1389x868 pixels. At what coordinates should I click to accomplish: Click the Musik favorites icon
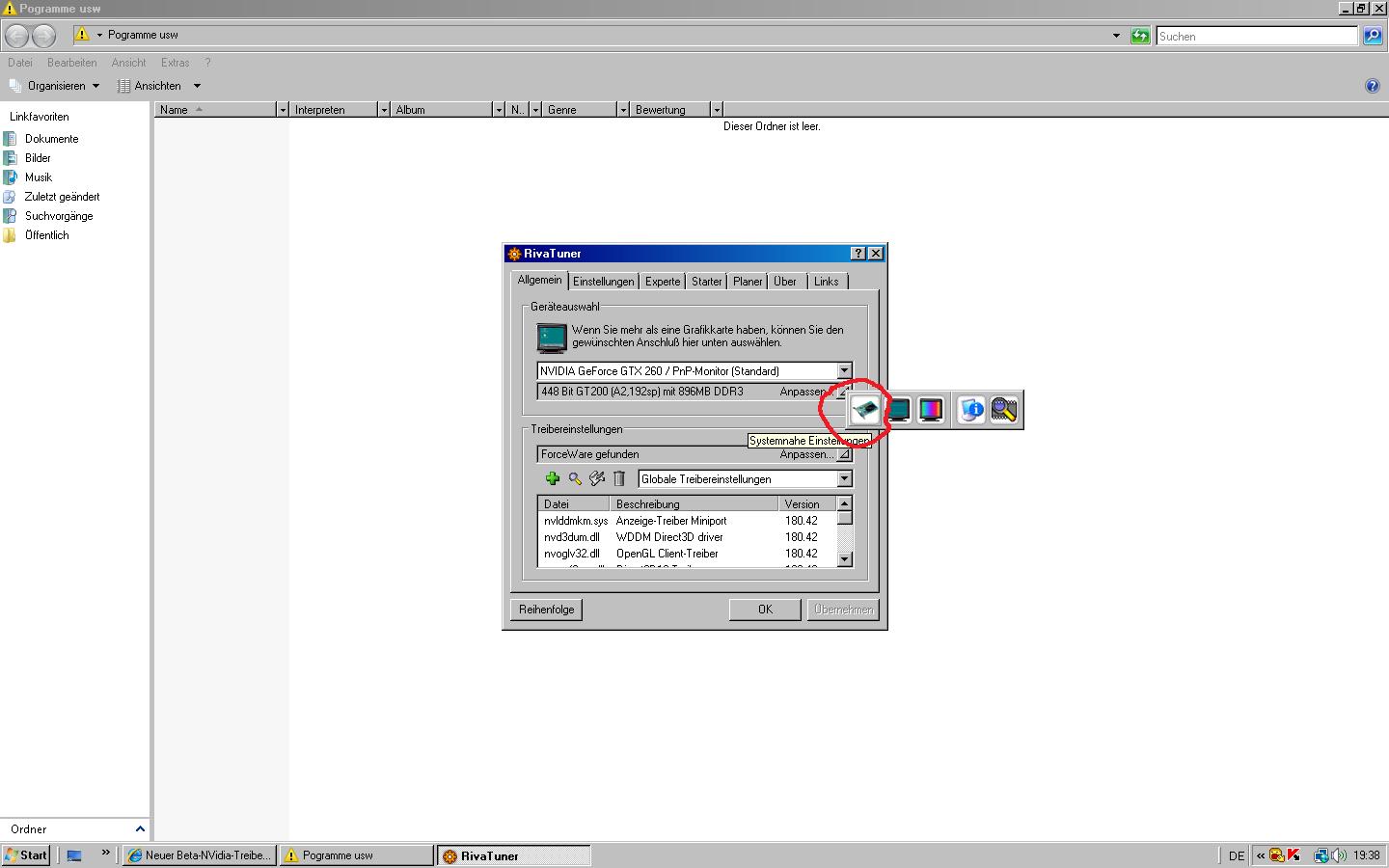point(11,177)
